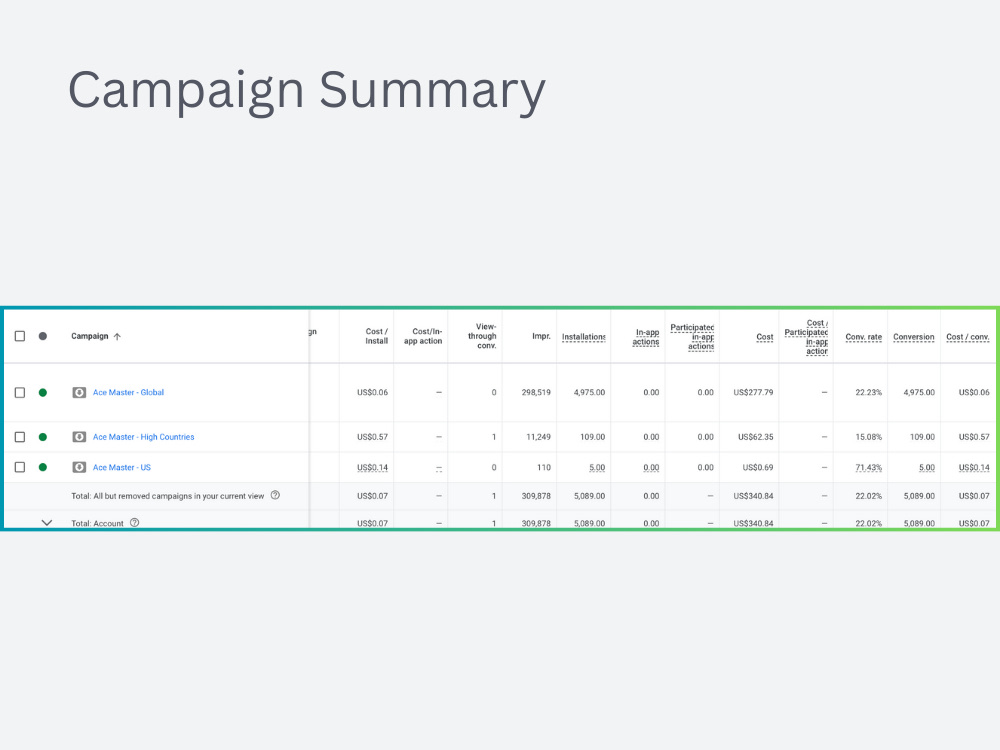1000x750 pixels.
Task: Sort by Cost / conv. column header
Action: tap(967, 337)
